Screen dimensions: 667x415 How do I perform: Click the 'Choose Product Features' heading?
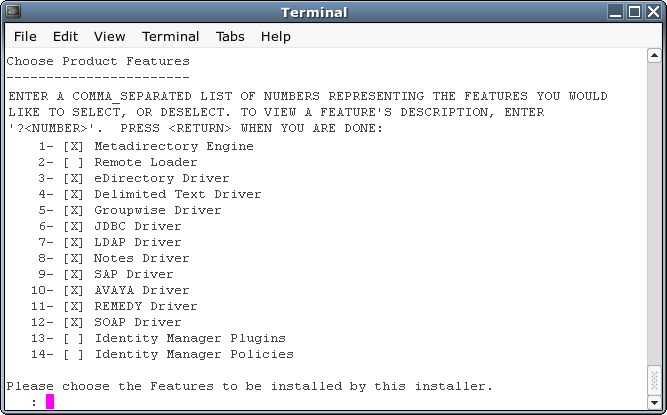pyautogui.click(x=98, y=62)
